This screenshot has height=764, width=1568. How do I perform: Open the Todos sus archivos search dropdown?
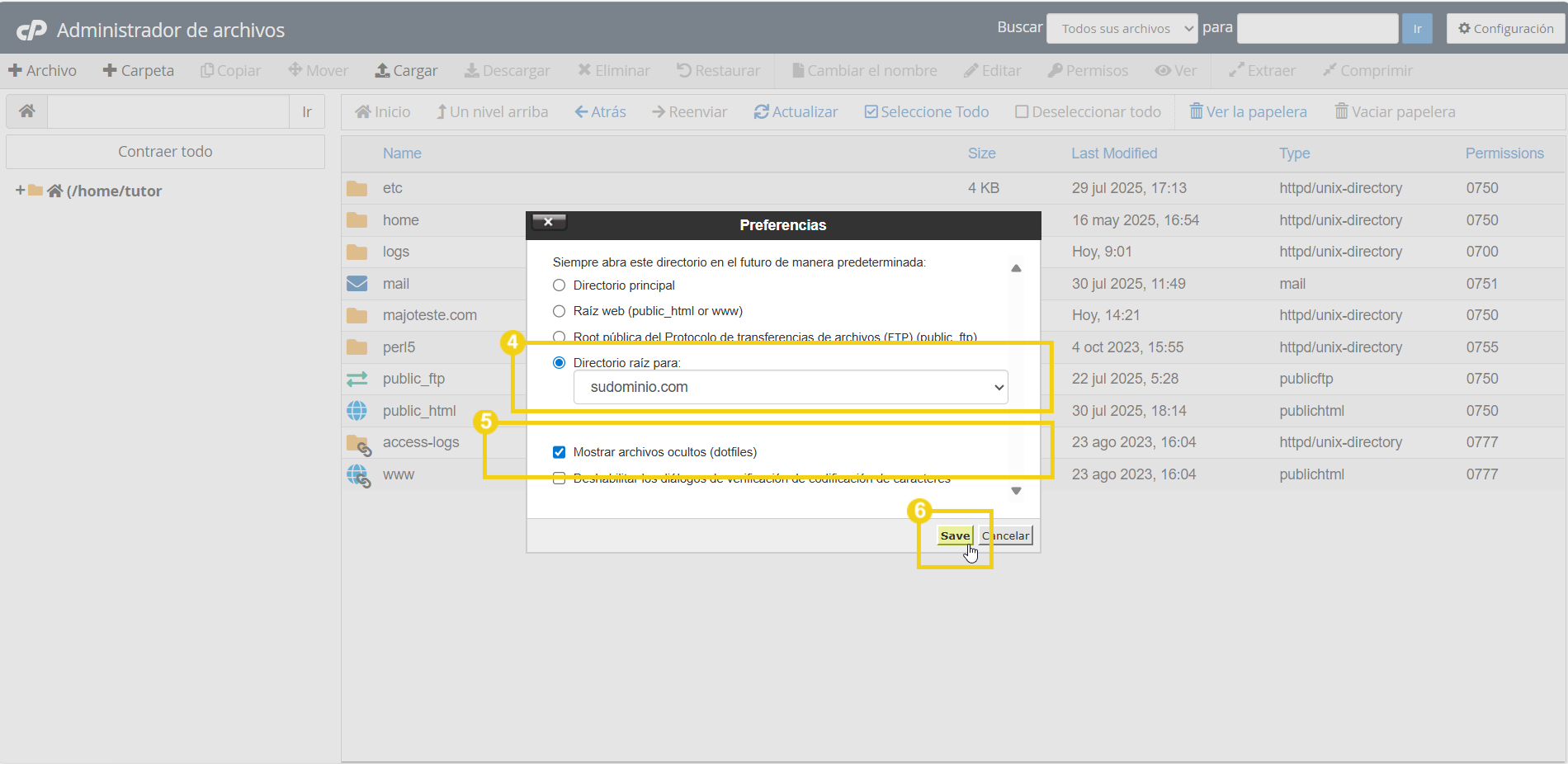(1122, 29)
